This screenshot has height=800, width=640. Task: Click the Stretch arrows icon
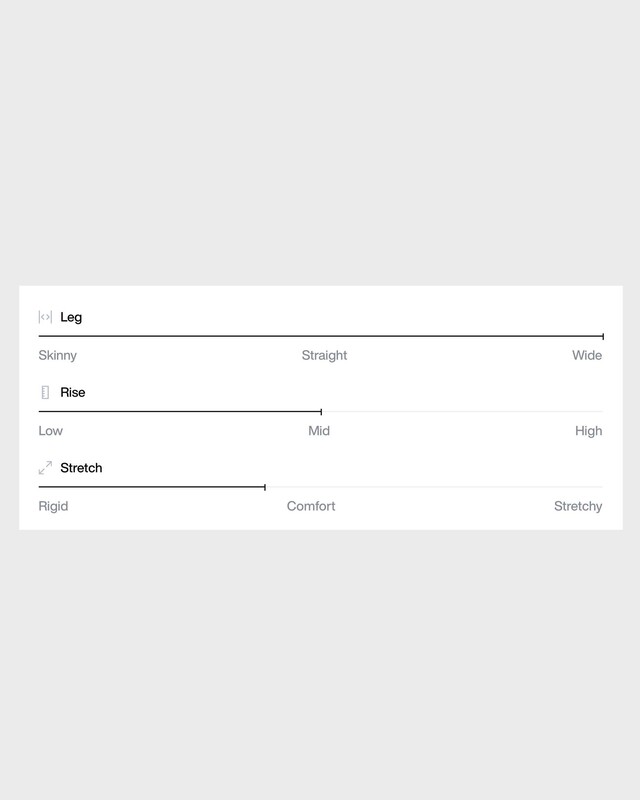tap(45, 468)
